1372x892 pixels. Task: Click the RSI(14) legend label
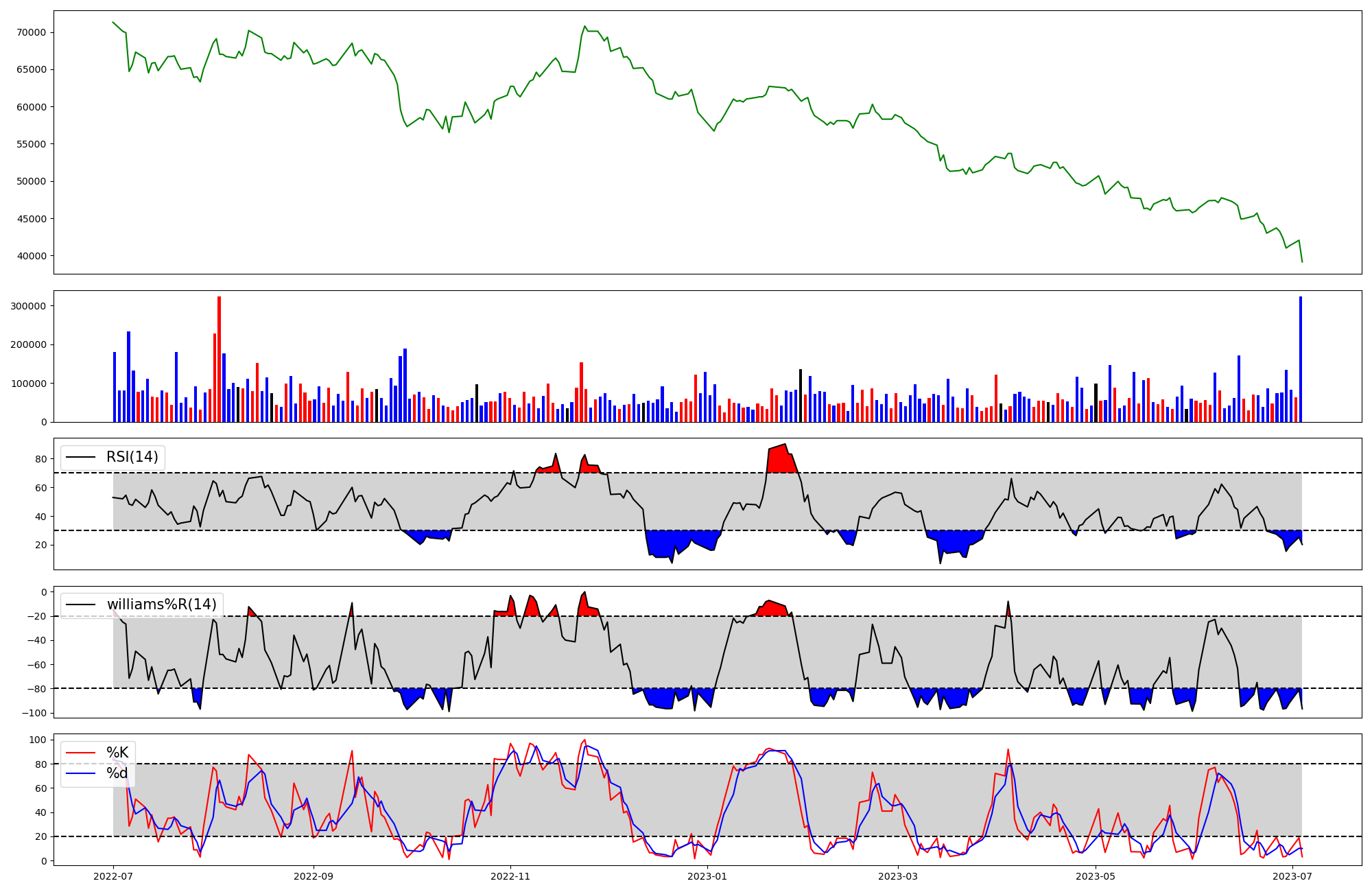coord(132,457)
